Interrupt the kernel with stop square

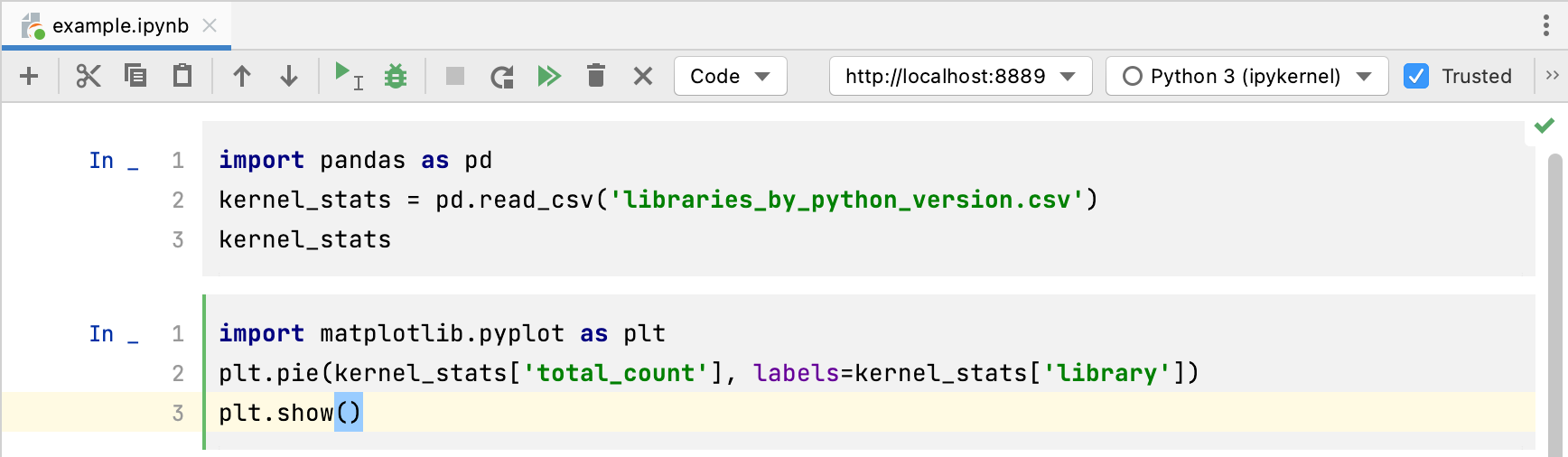[x=455, y=76]
